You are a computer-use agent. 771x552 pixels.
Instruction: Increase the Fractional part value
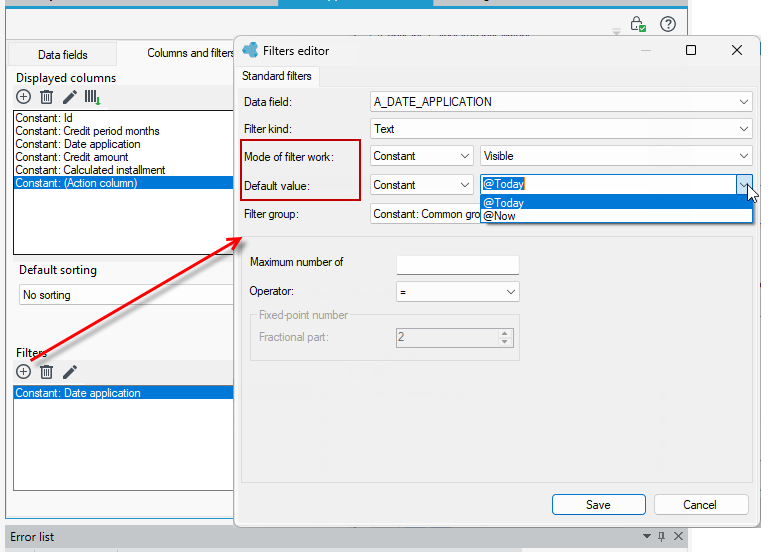pyautogui.click(x=504, y=333)
